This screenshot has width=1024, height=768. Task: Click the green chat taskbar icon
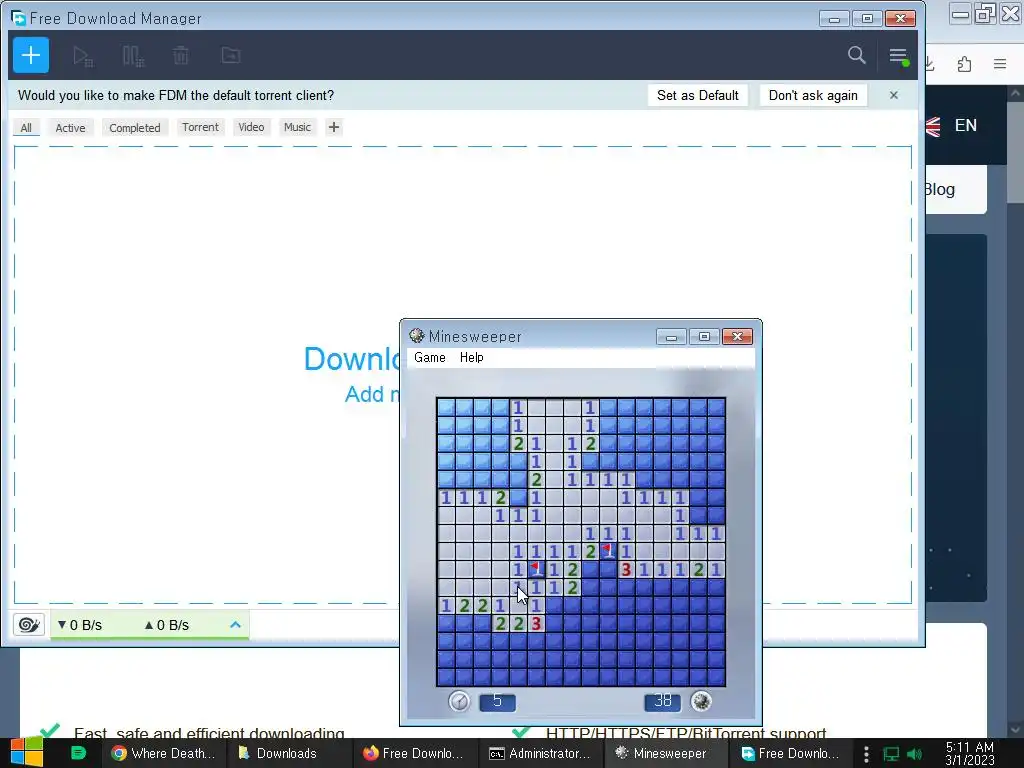pyautogui.click(x=78, y=753)
